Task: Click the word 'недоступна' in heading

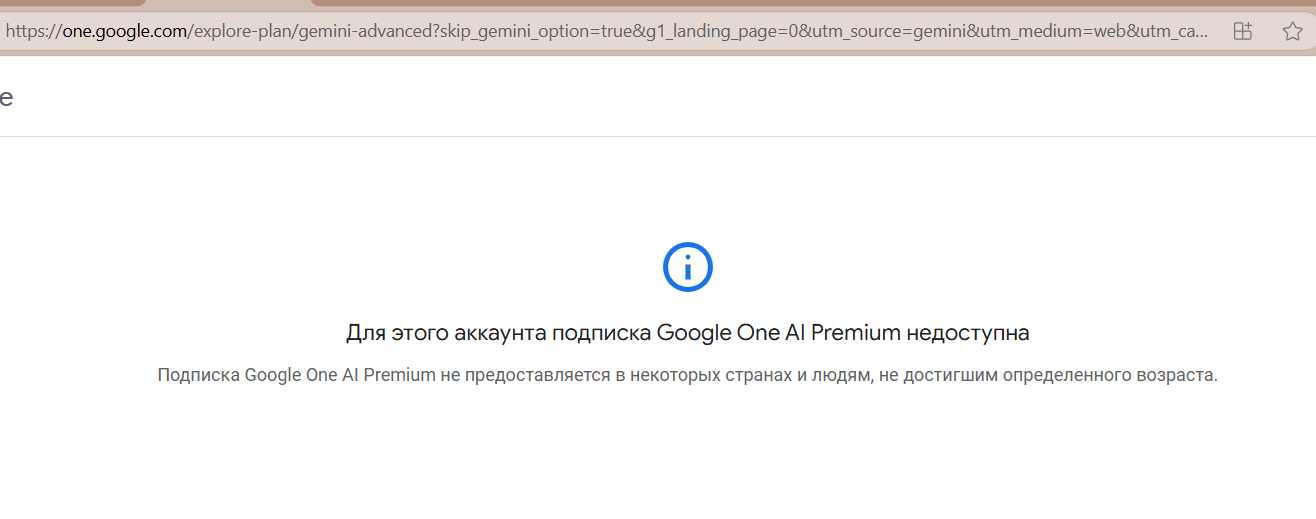Action: point(968,333)
